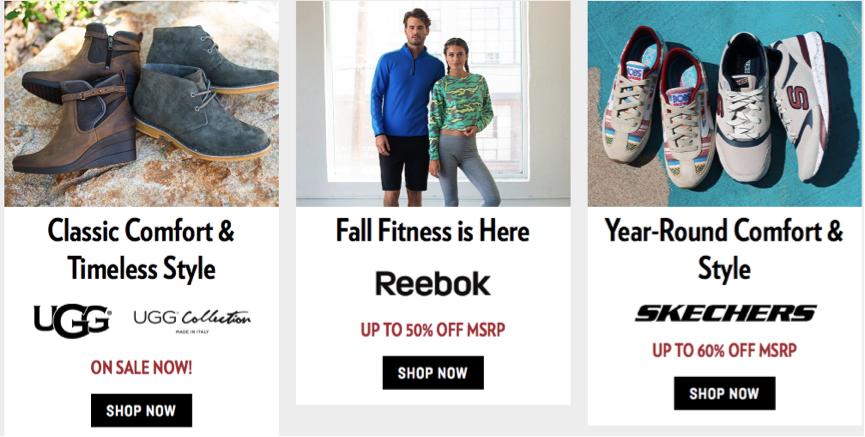Screen dimensions: 865x437
Task: Click the Up to 60% Off MSRP text
Action: pyautogui.click(x=724, y=350)
